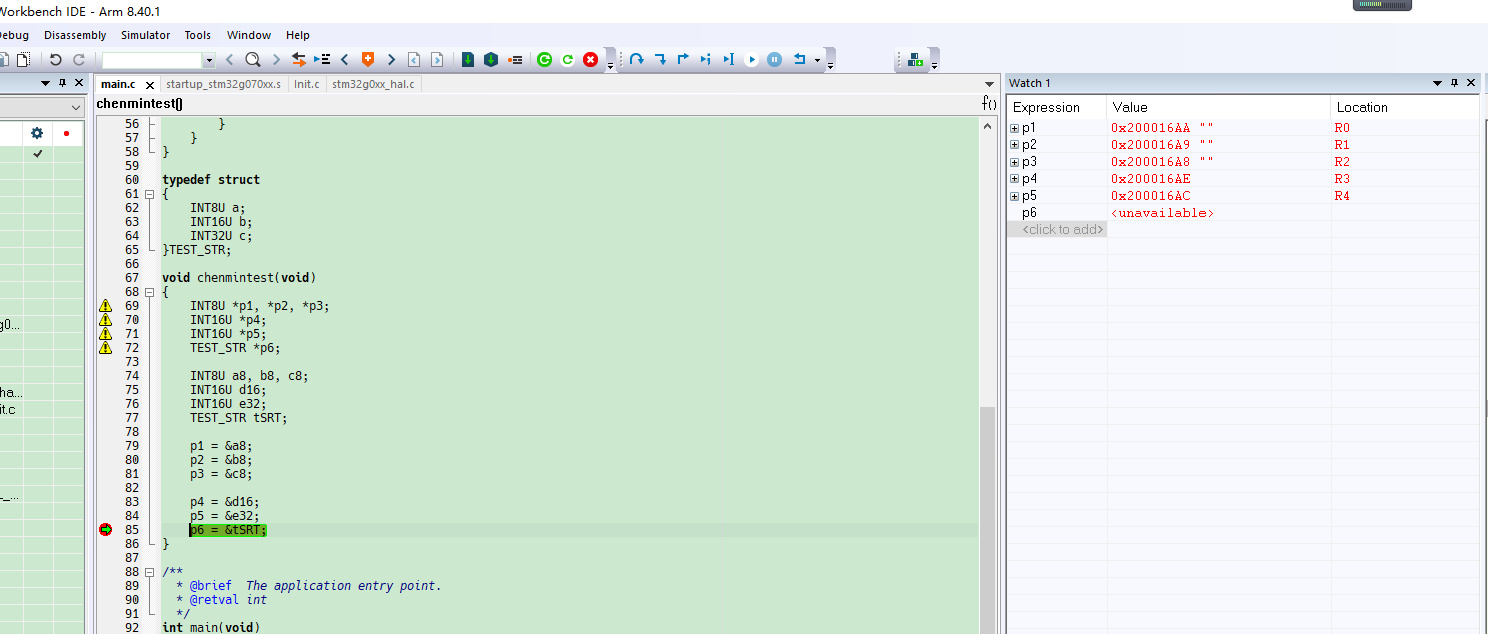Switch to stm32g0xx_hal.c tab
Viewport: 1488px width, 634px height.
373,84
